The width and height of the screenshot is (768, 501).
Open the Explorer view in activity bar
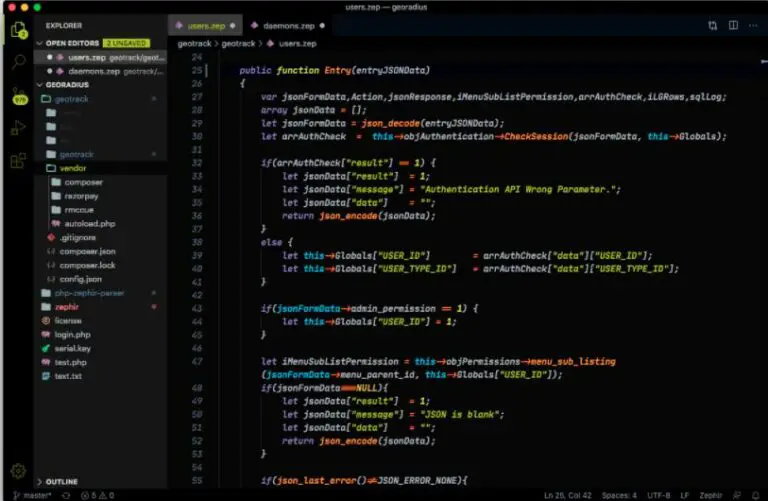point(17,29)
